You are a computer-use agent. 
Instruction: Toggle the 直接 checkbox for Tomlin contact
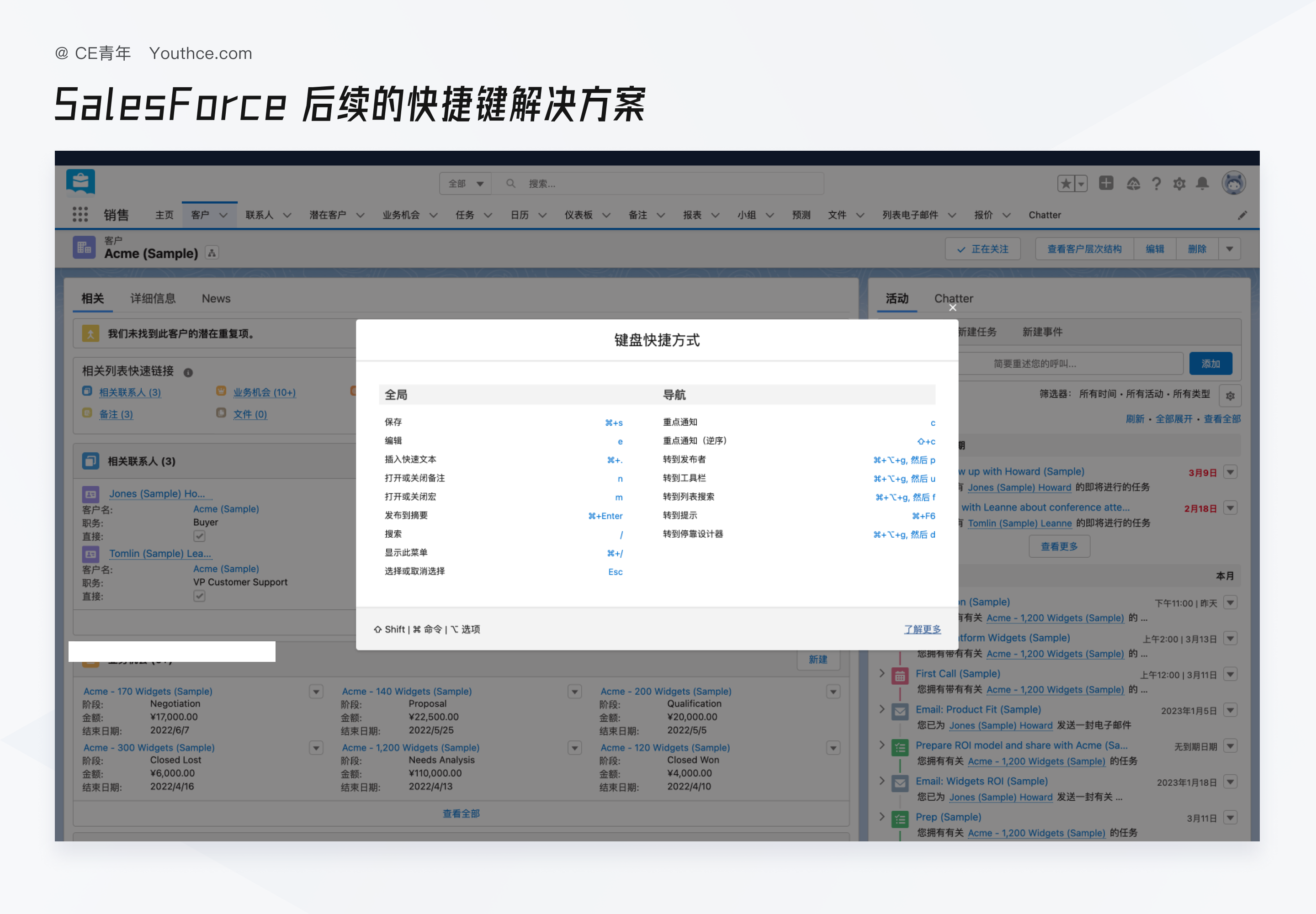pos(199,596)
